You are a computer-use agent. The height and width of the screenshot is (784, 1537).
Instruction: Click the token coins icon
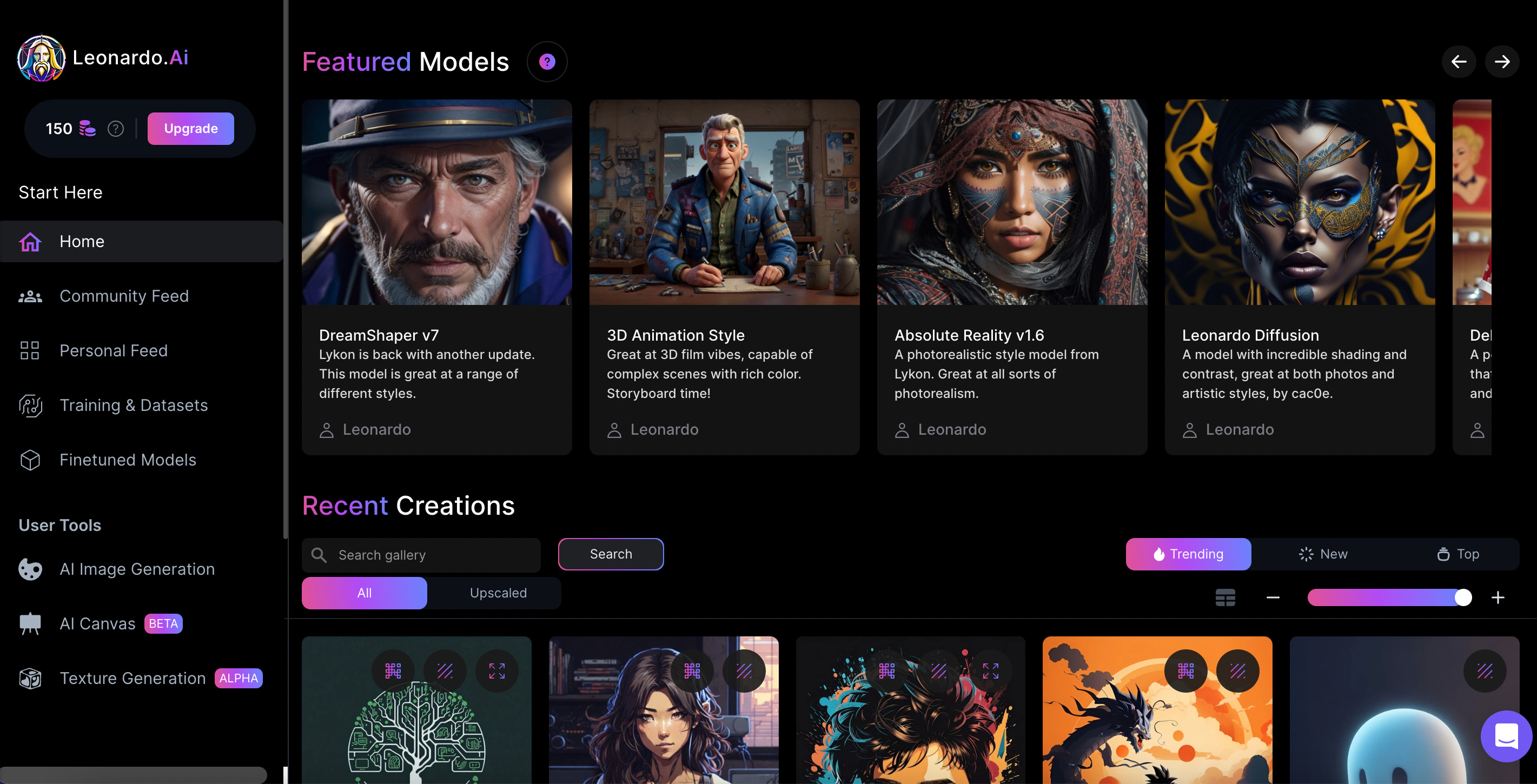(87, 128)
